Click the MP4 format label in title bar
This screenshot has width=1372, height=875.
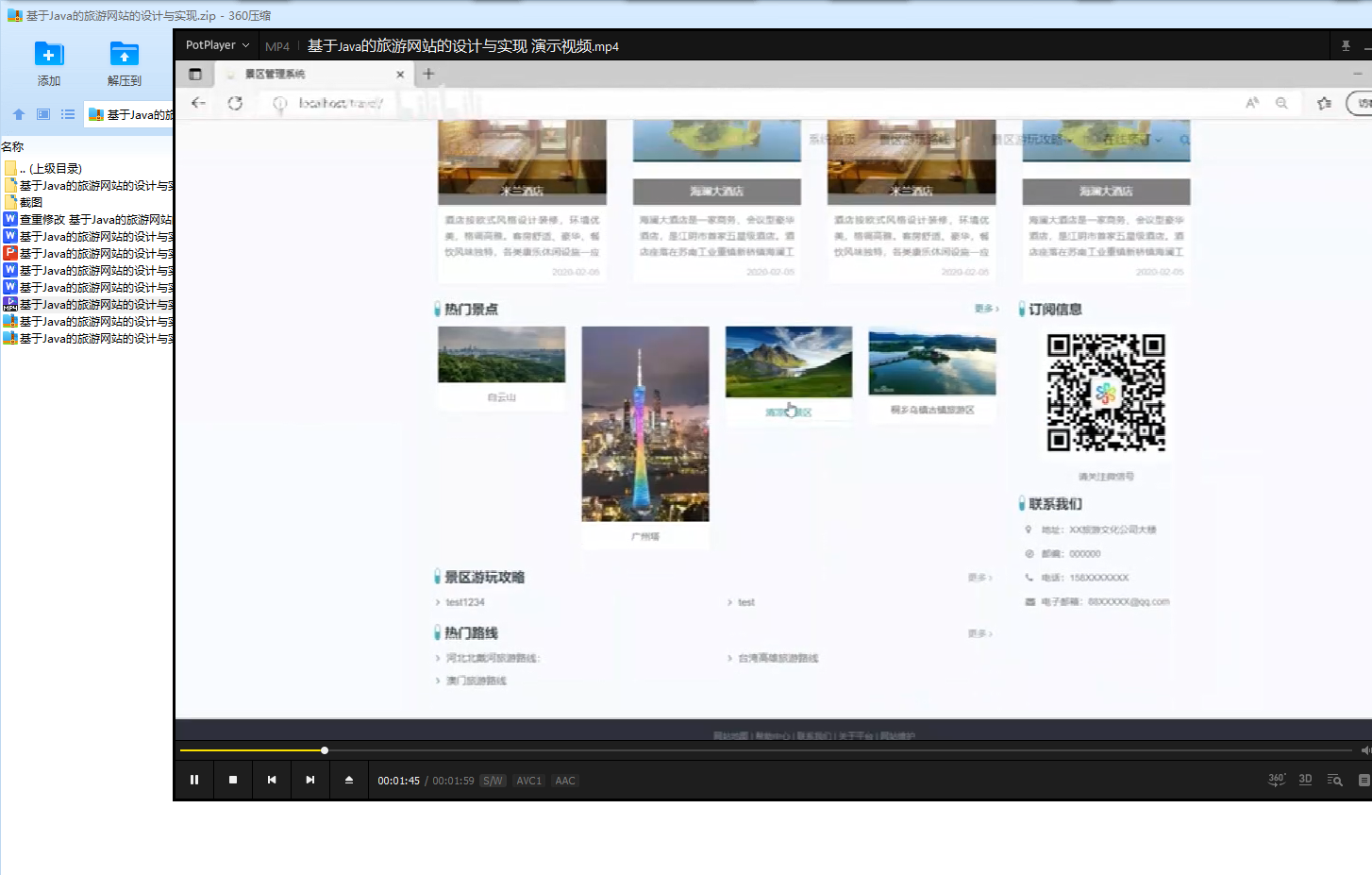[x=277, y=46]
